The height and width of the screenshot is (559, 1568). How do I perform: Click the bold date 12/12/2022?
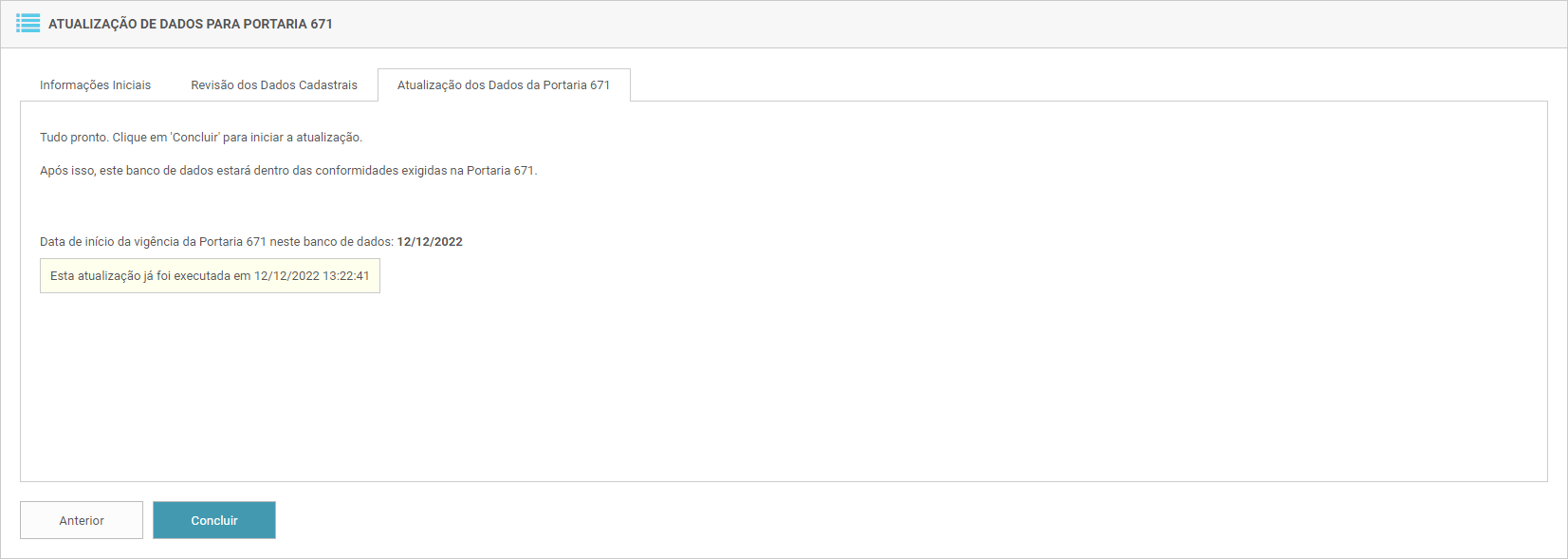pos(430,242)
